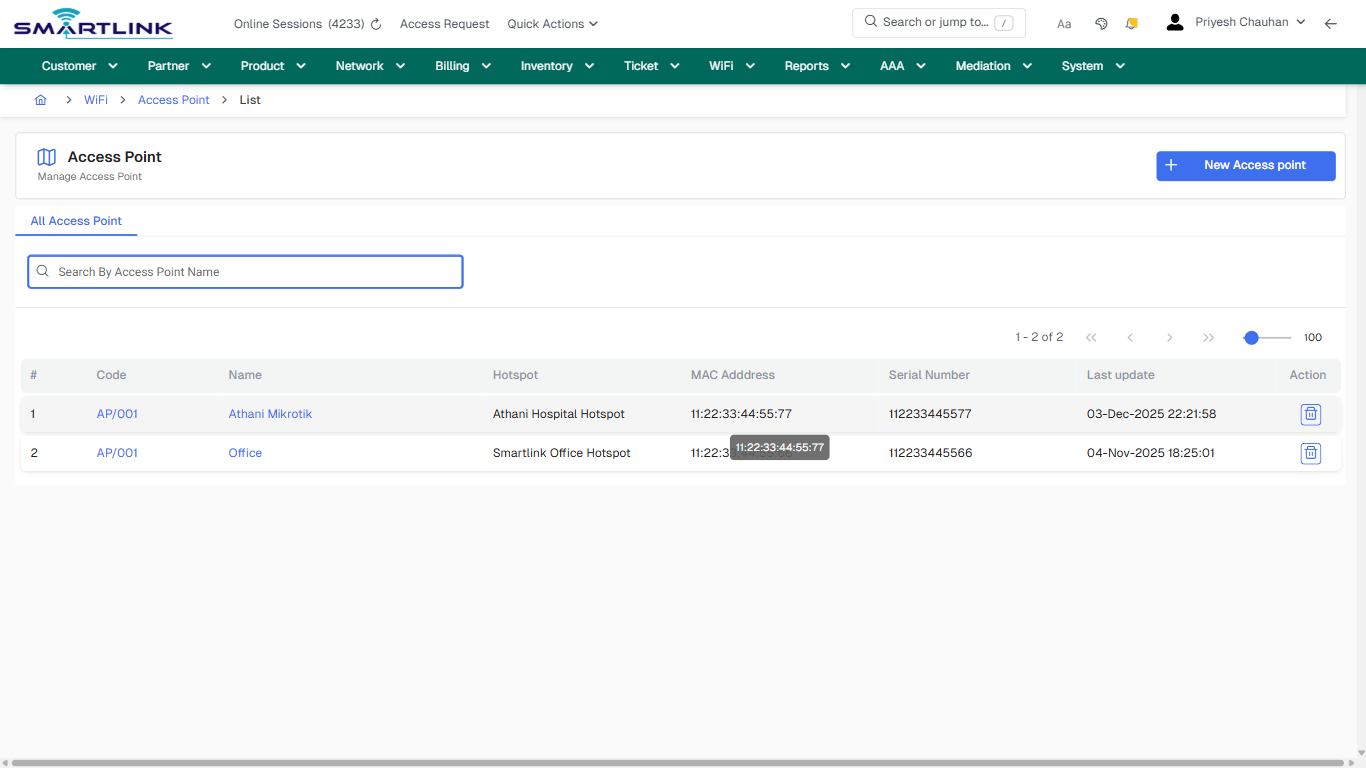Open the Office access point name link

[x=245, y=452]
